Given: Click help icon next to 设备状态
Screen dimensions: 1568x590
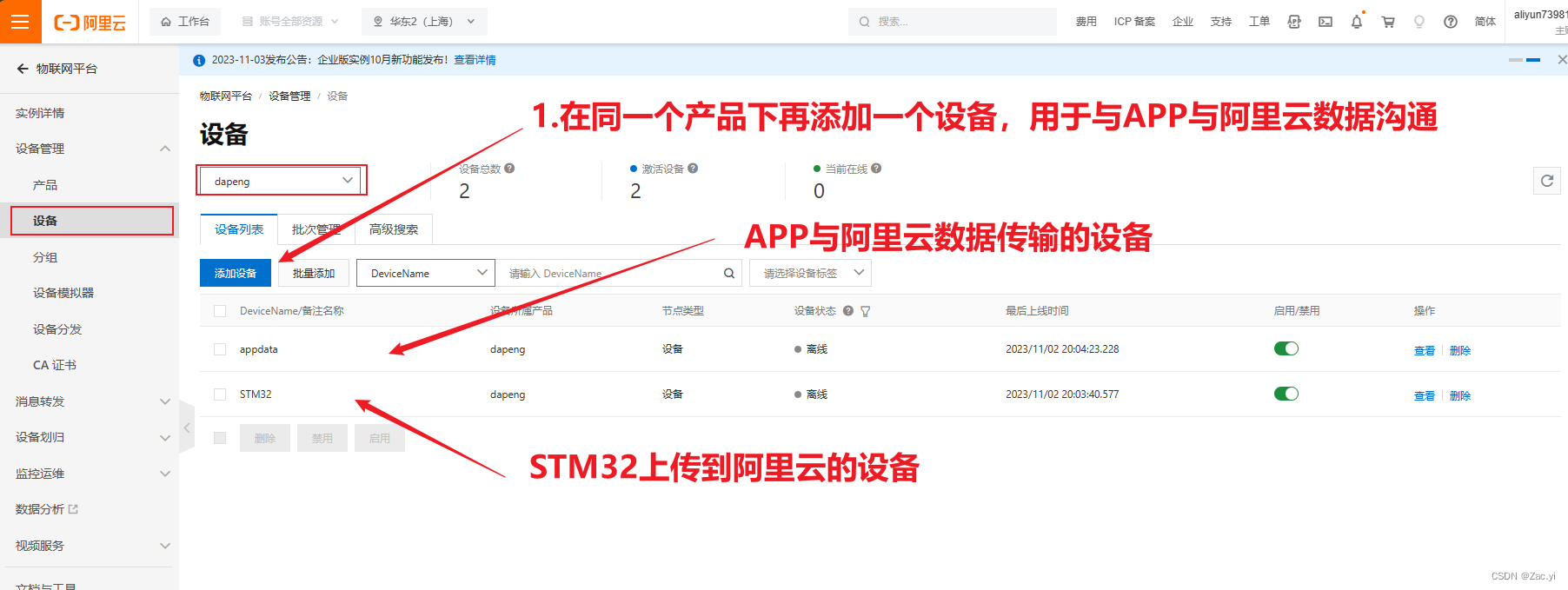Looking at the screenshot, I should click(848, 310).
